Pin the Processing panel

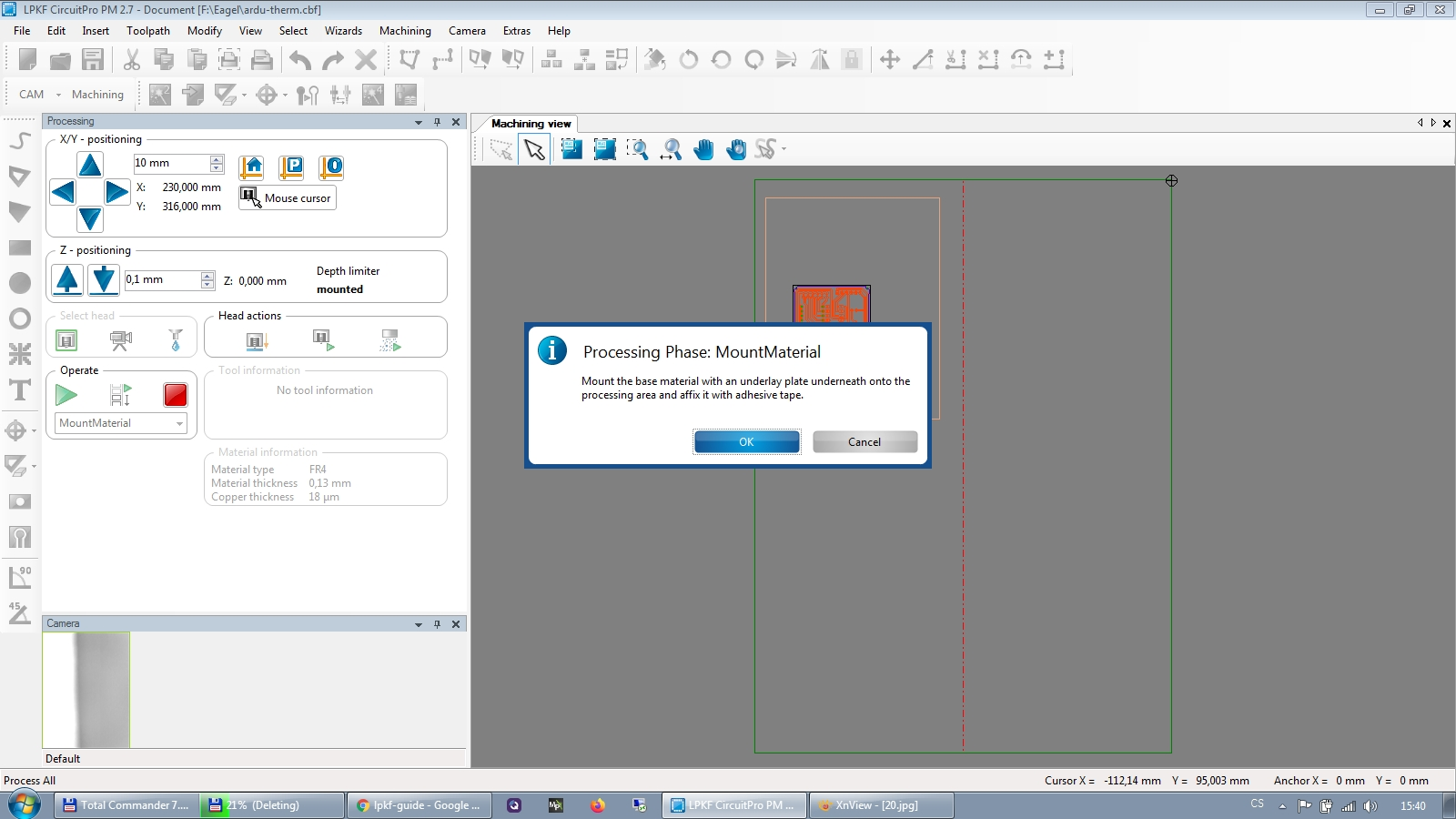point(437,122)
